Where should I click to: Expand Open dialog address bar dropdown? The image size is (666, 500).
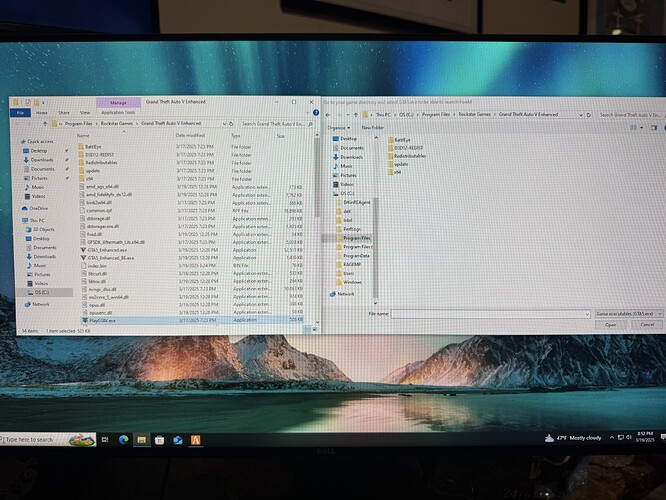click(x=581, y=115)
